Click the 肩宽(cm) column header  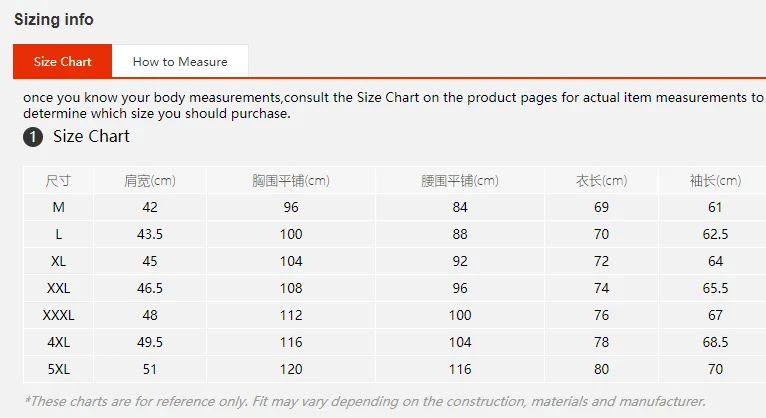pos(150,181)
